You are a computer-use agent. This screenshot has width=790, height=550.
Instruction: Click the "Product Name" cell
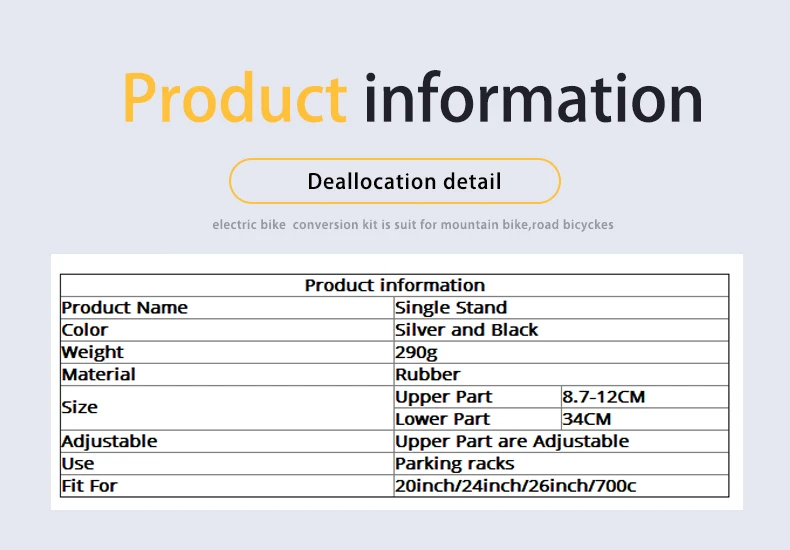pos(227,308)
